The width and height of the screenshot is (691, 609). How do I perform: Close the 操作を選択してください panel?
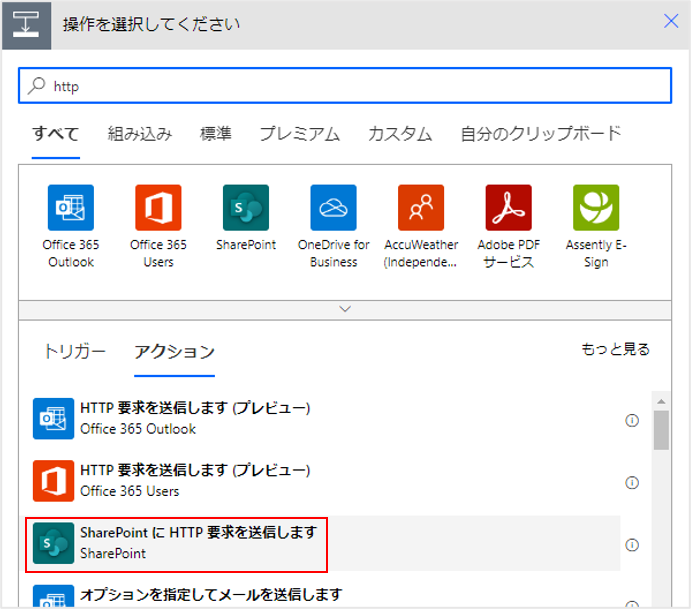click(x=671, y=21)
